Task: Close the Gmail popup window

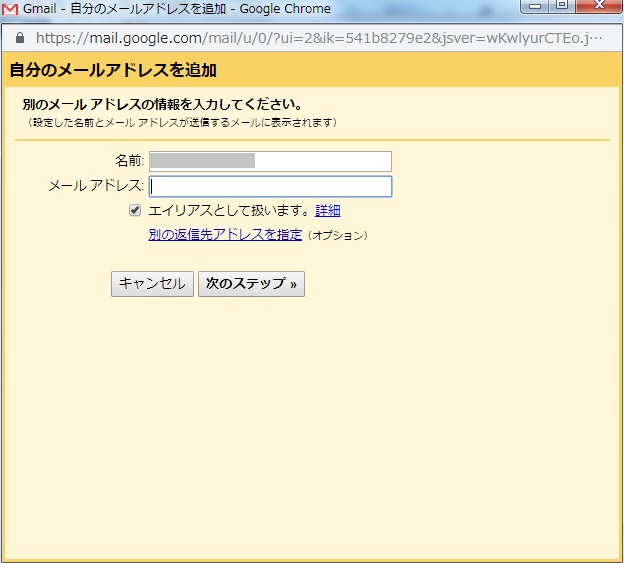Action: pyautogui.click(x=599, y=6)
